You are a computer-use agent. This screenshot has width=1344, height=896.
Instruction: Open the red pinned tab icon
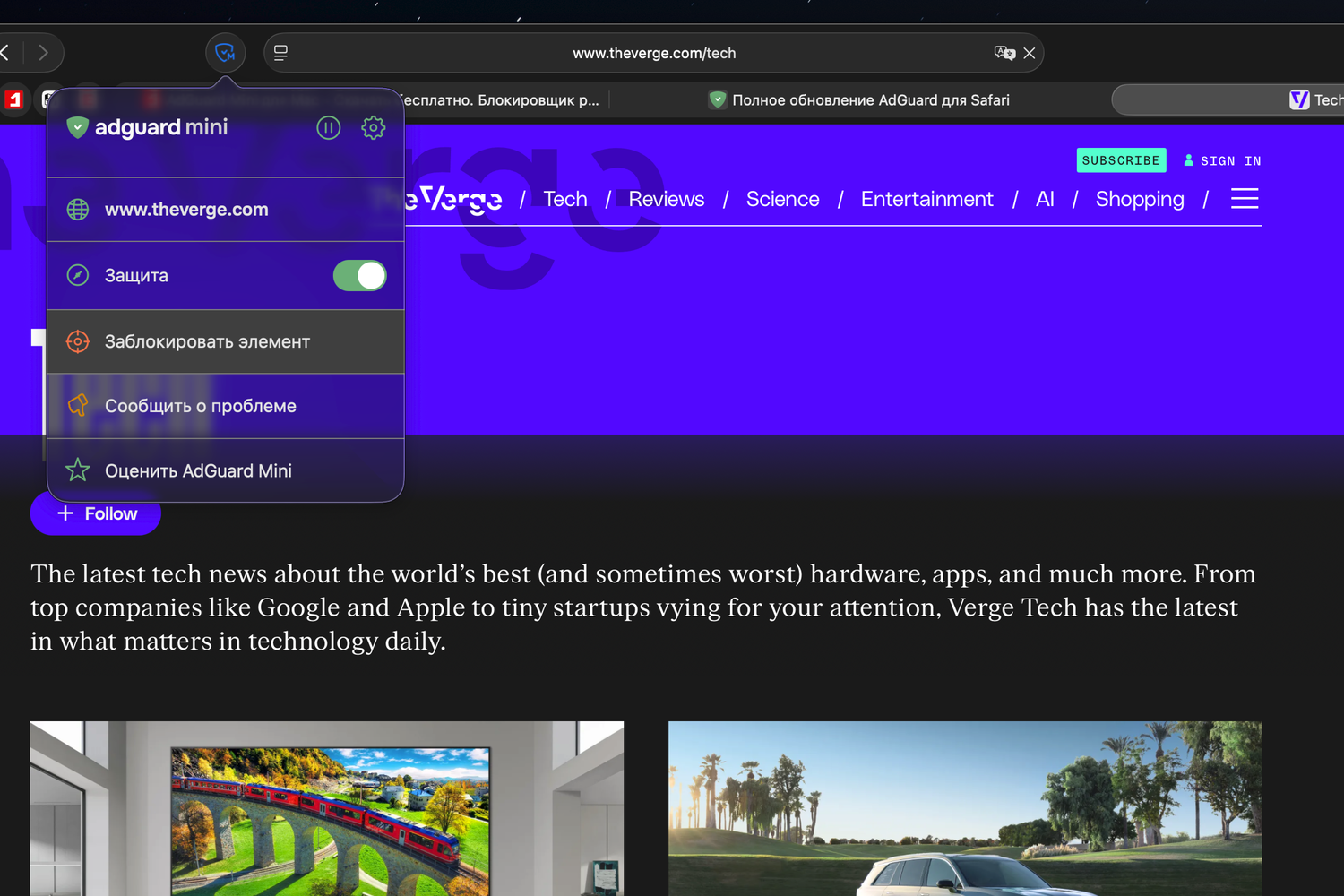tap(13, 99)
